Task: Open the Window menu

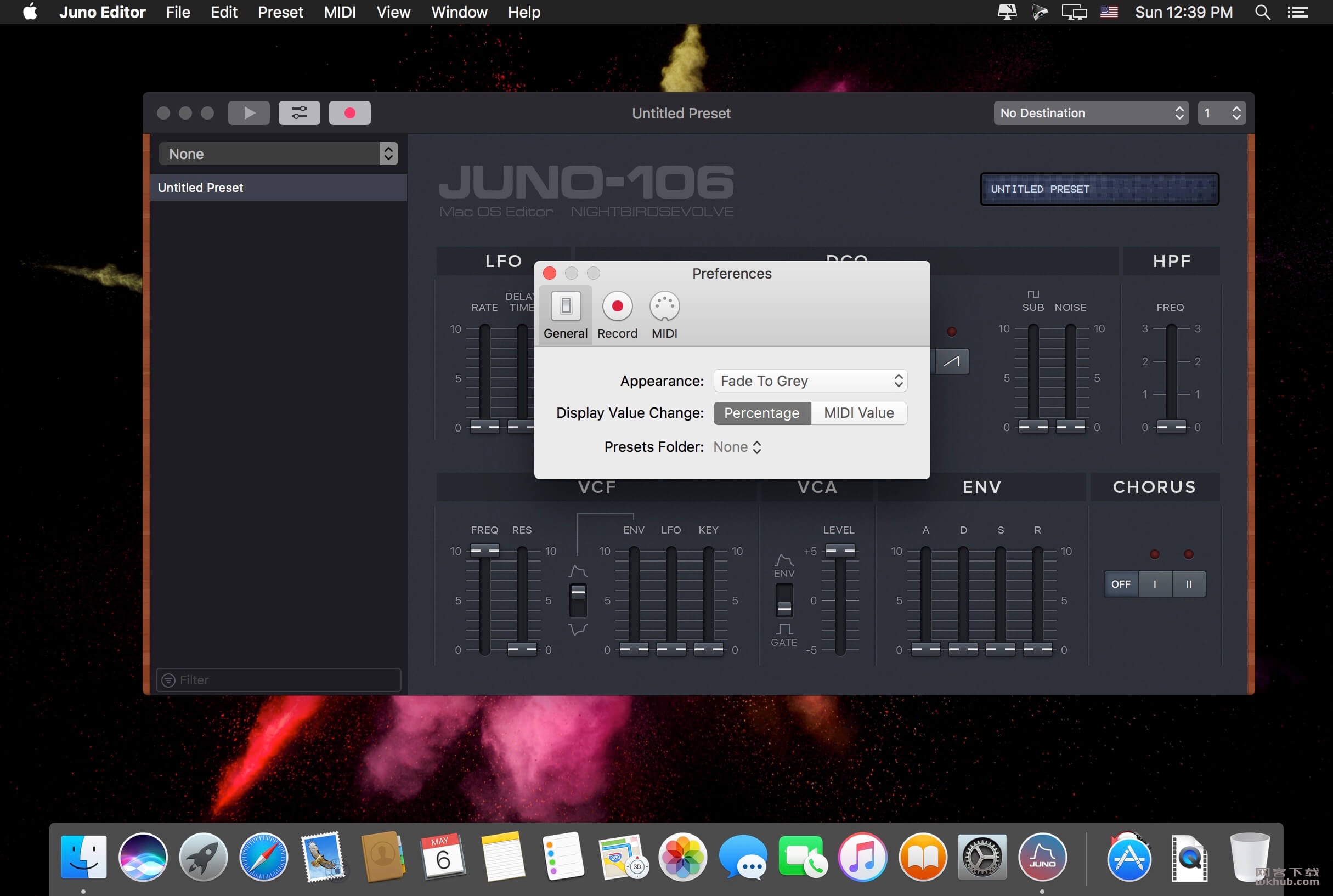Action: coord(459,12)
